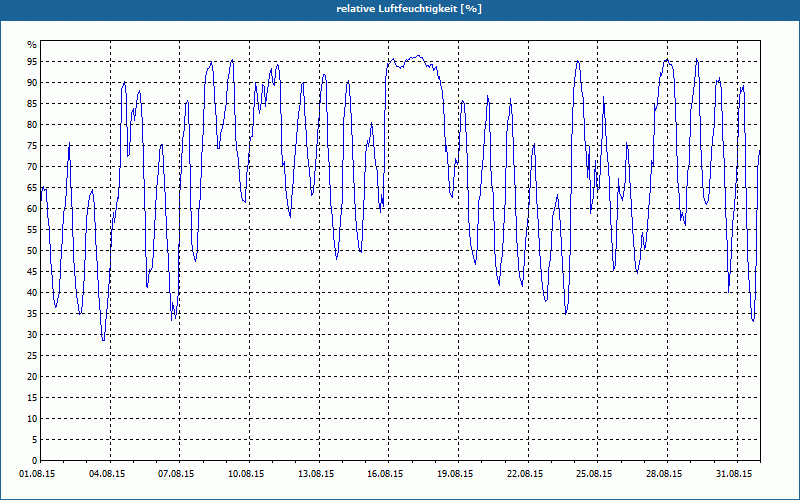Click the date label 25.08.15
The width and height of the screenshot is (800, 500).
tap(594, 474)
